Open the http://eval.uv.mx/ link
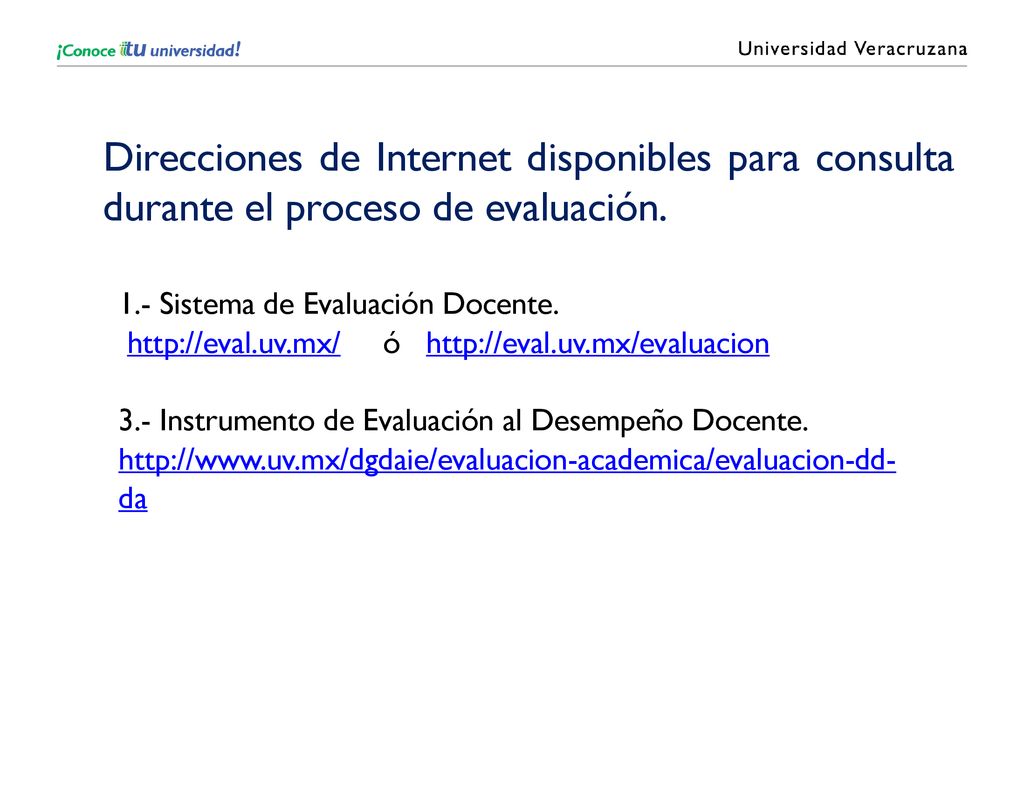 tap(233, 344)
